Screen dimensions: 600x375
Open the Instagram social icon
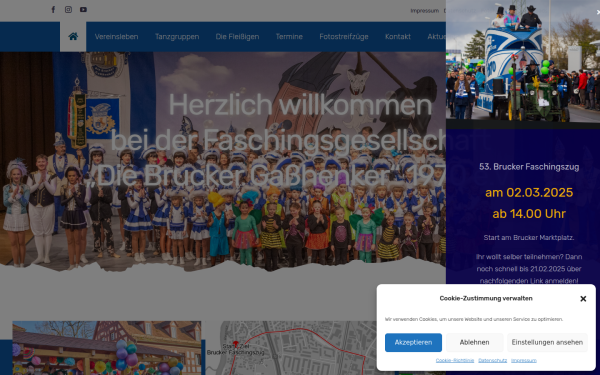pos(68,10)
